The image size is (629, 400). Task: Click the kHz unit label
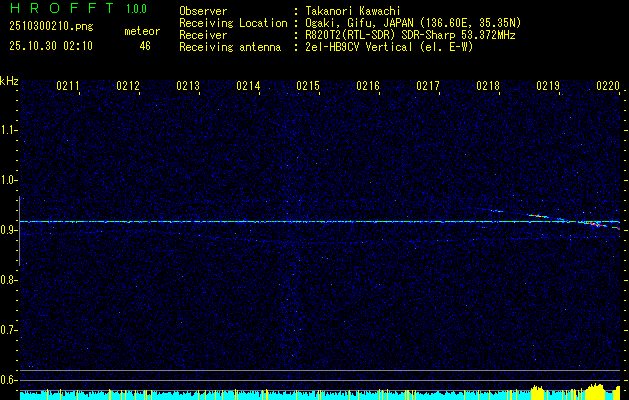click(9, 80)
